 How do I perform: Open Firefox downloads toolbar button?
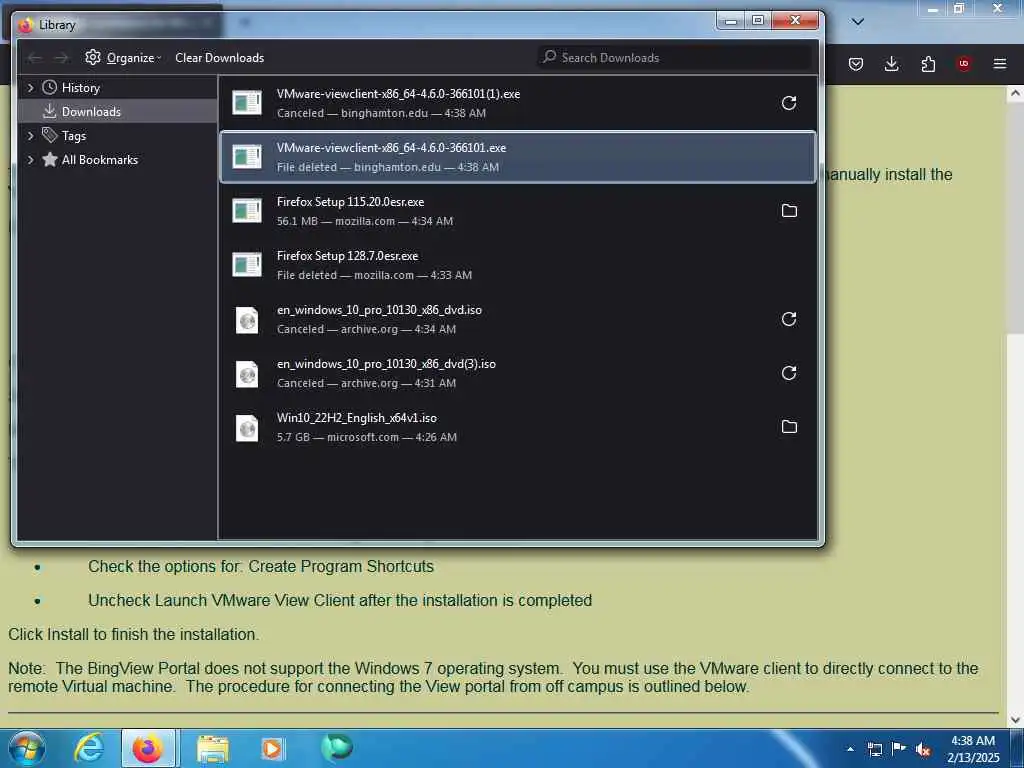click(x=891, y=64)
